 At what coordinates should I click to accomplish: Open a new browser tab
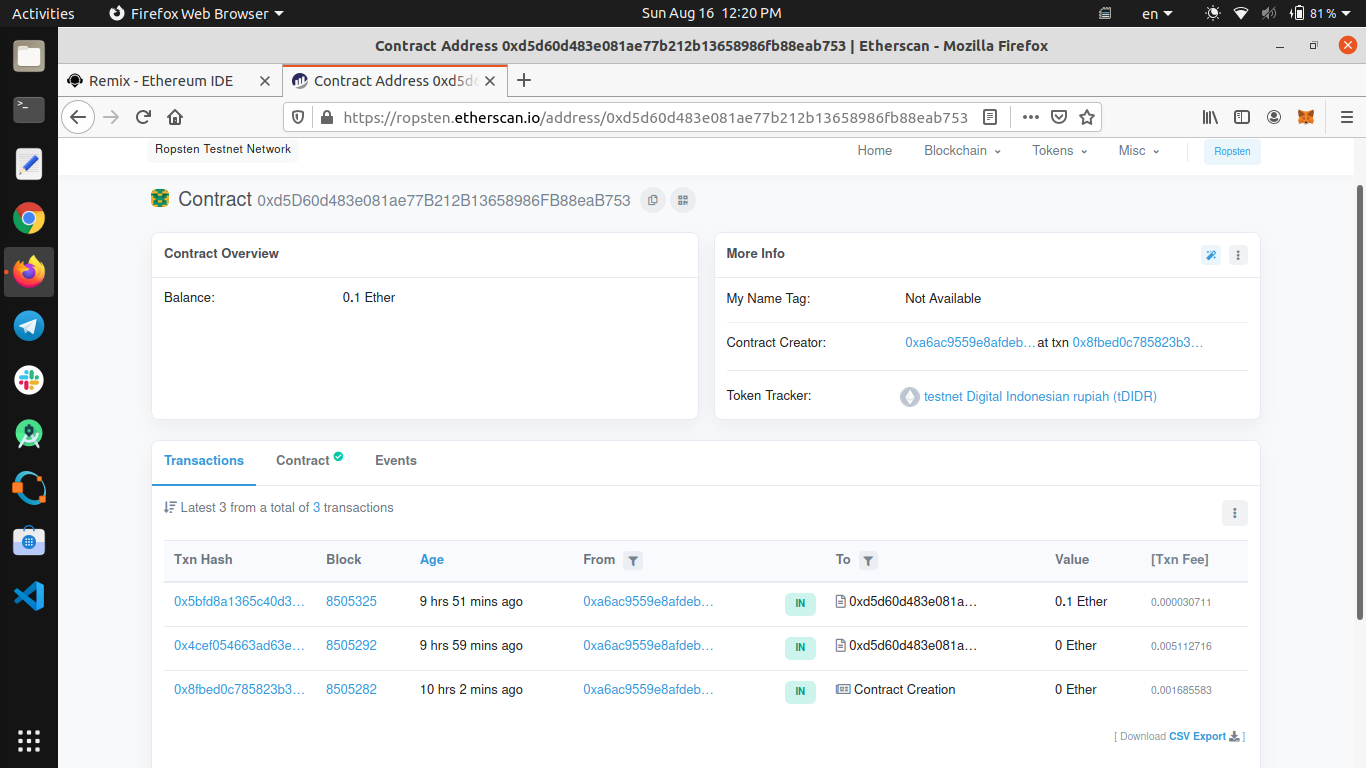coord(523,81)
